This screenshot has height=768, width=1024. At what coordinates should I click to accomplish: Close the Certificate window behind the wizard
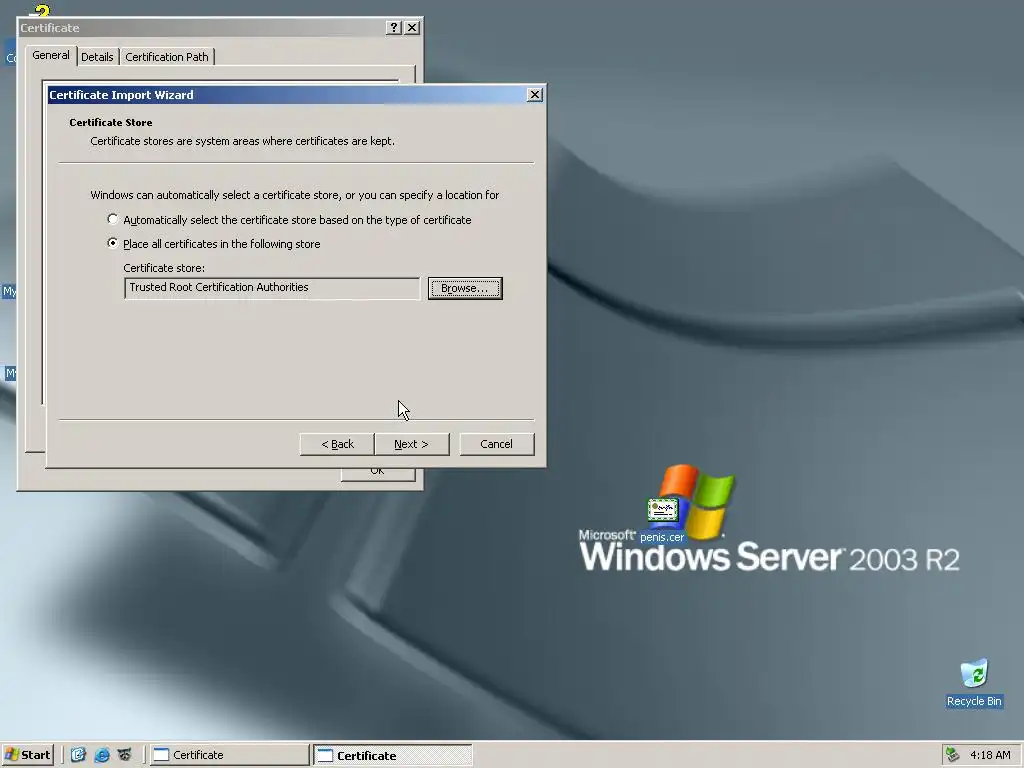tap(412, 27)
